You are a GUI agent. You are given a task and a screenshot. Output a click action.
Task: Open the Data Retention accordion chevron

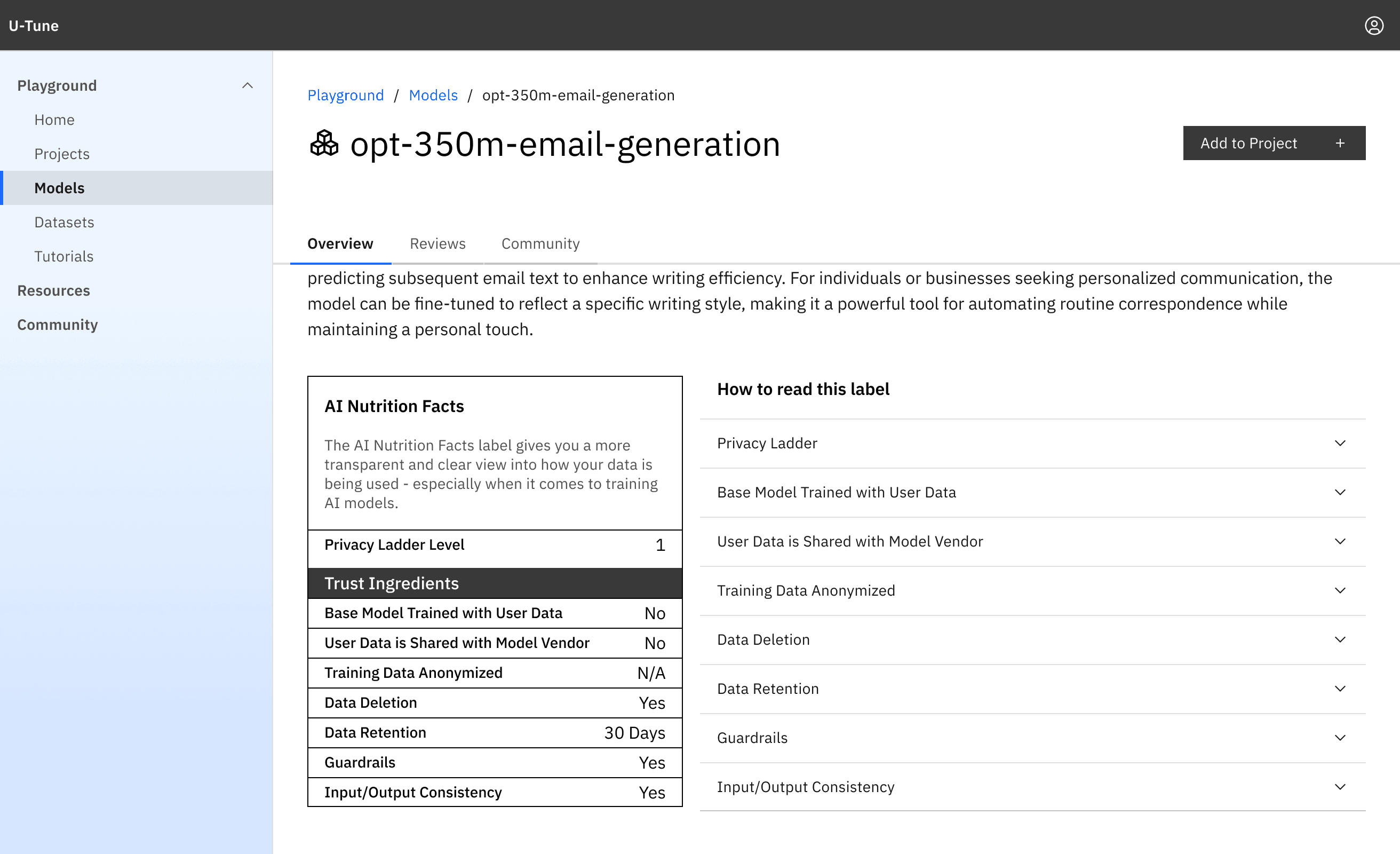(1340, 689)
